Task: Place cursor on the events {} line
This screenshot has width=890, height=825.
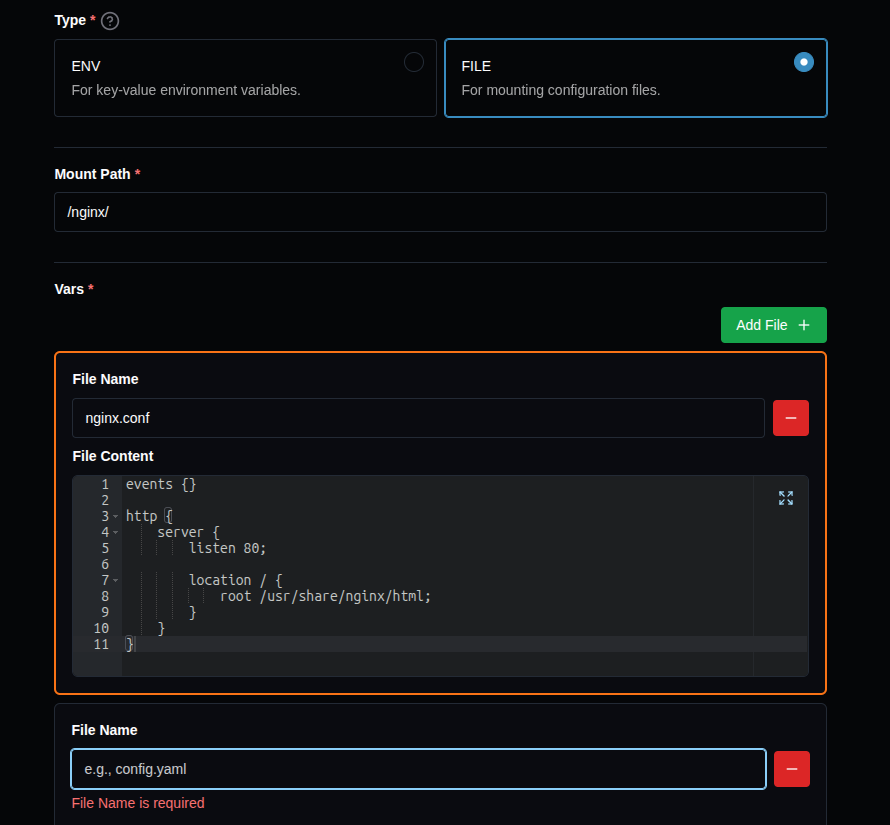Action: 161,484
